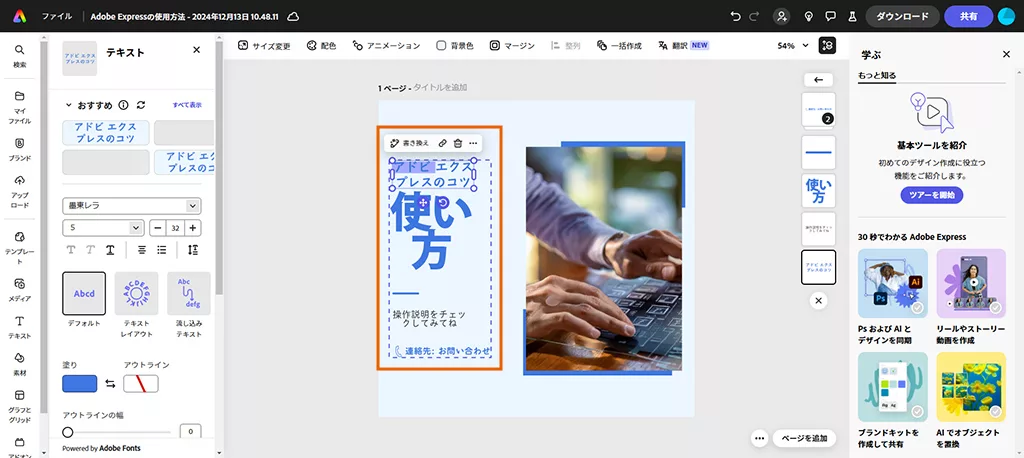Open the comments speech-bubble icon
1024x458 pixels.
[x=830, y=16]
